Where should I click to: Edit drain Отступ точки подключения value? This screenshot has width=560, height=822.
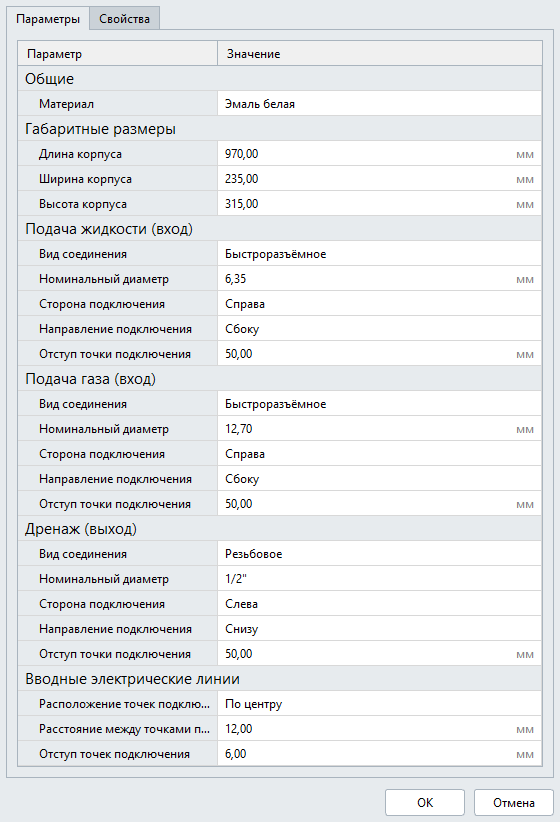point(380,654)
